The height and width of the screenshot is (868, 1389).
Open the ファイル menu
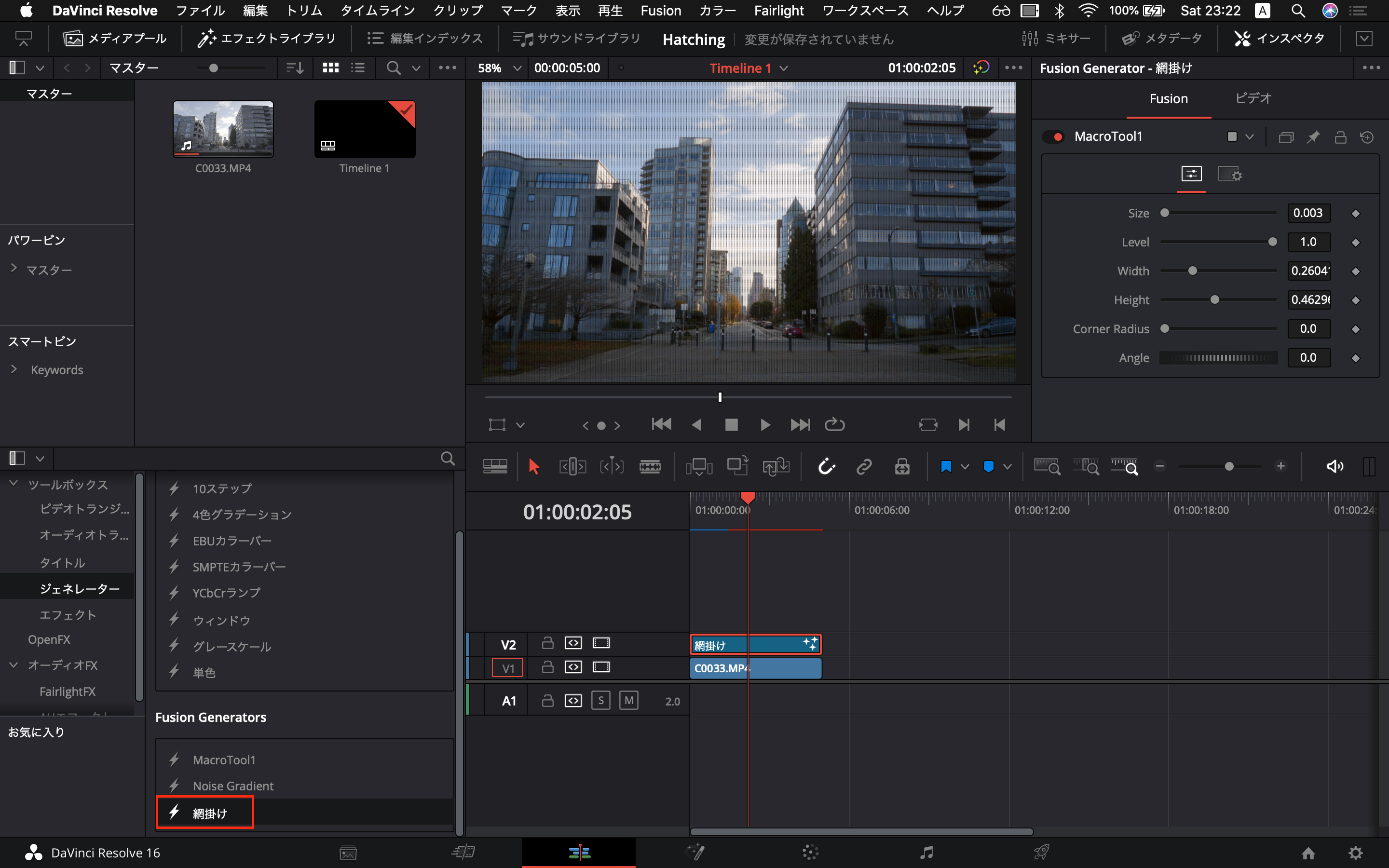(x=200, y=10)
